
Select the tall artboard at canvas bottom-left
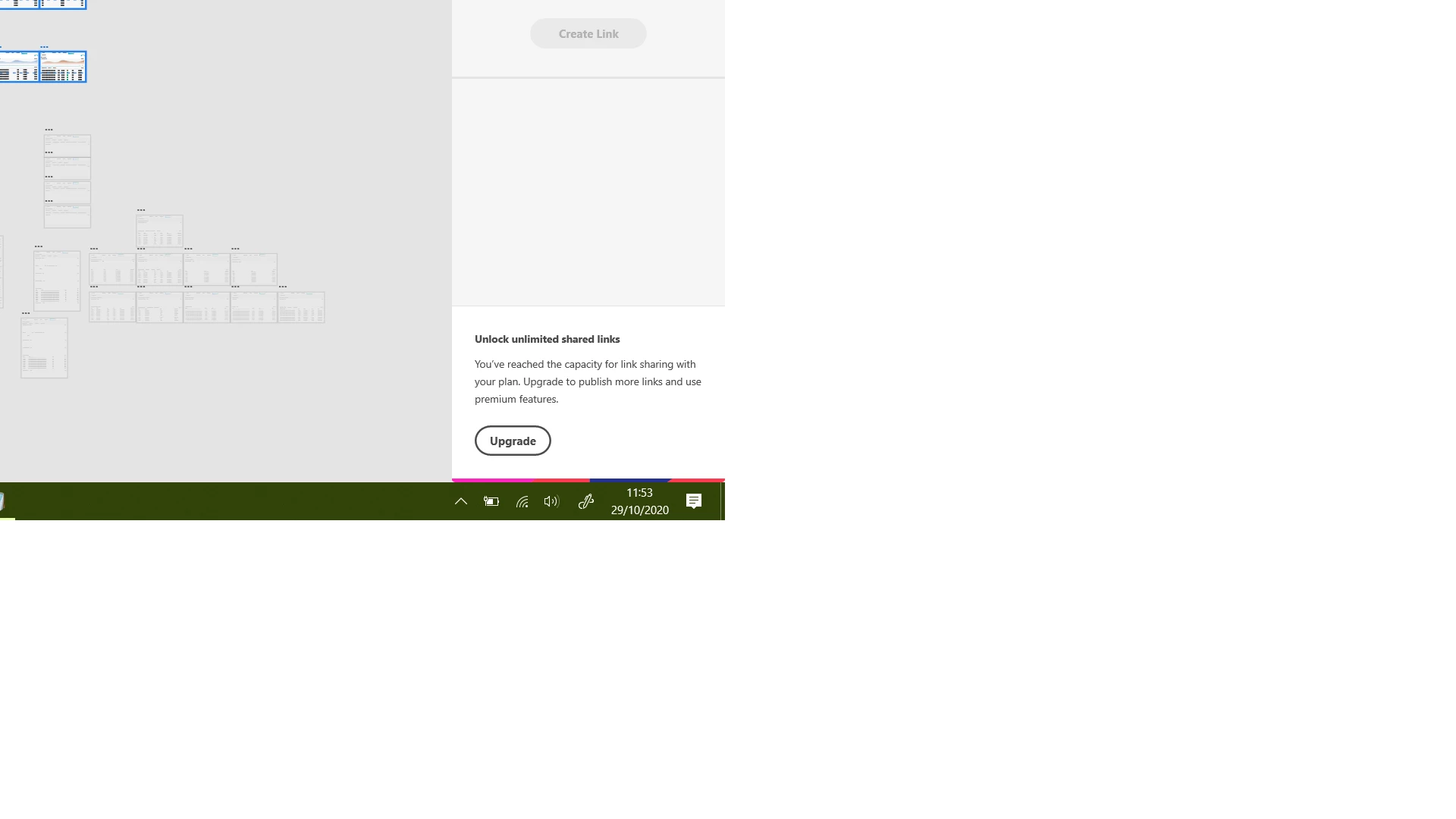point(44,348)
